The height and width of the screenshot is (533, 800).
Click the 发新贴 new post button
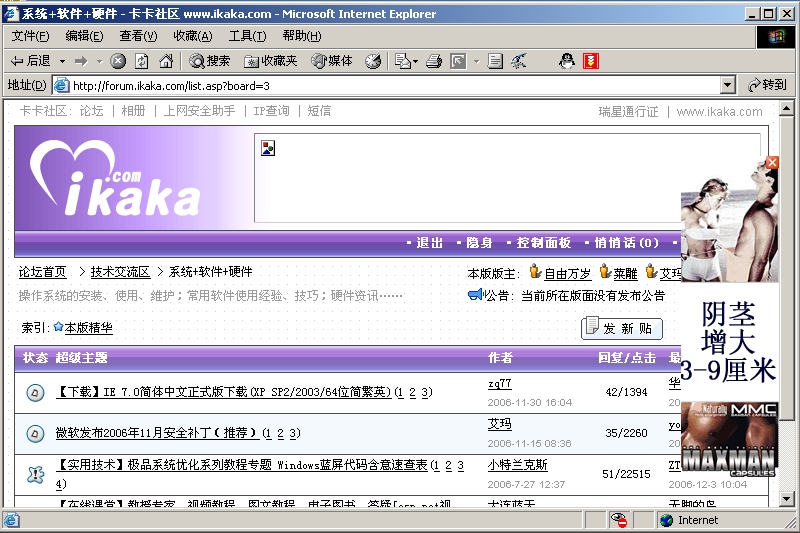tap(622, 328)
